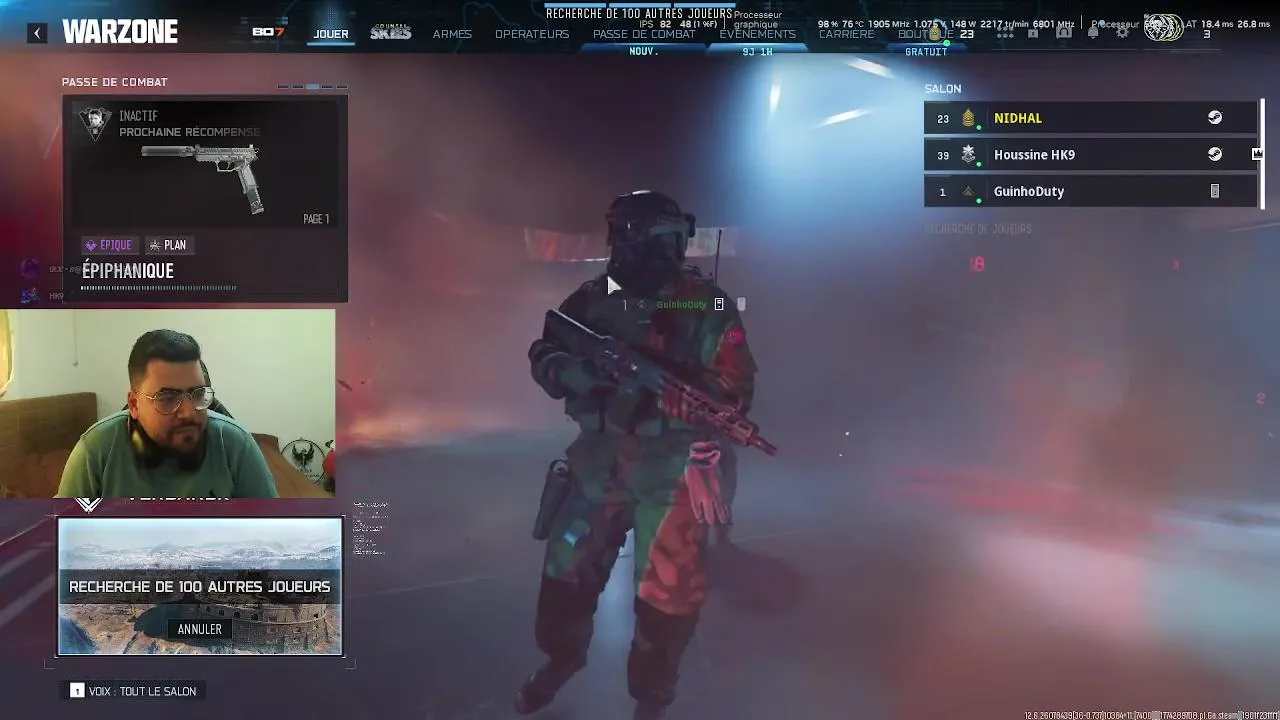1280x720 pixels.
Task: Open the OPÉRATEURS tab
Action: 532,34
